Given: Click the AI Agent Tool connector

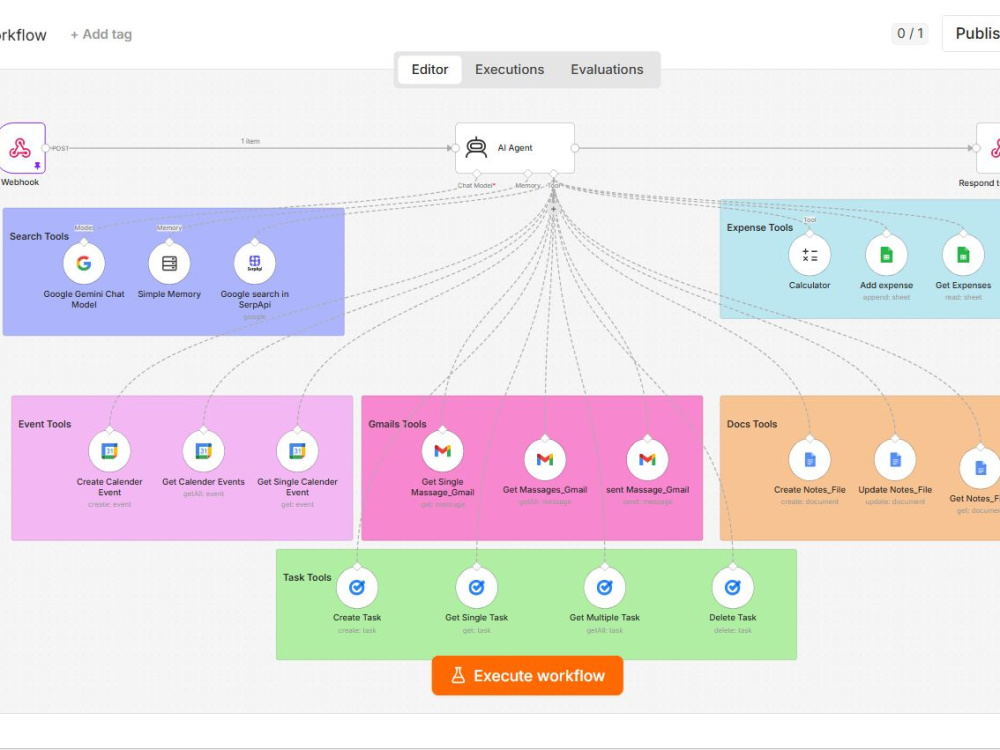Looking at the screenshot, I should click(x=554, y=173).
